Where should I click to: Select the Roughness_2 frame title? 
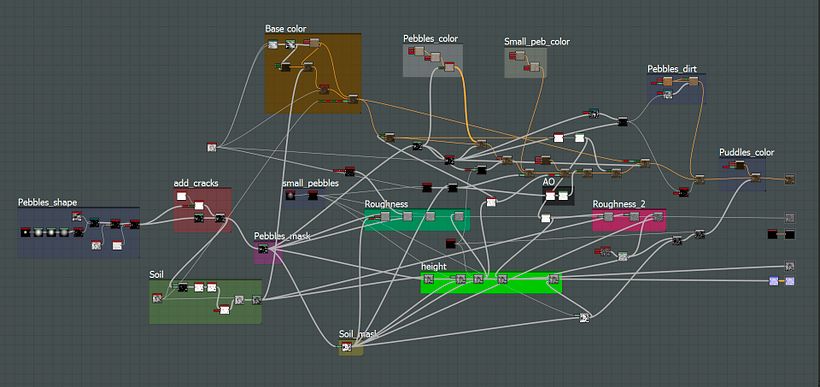tap(619, 203)
